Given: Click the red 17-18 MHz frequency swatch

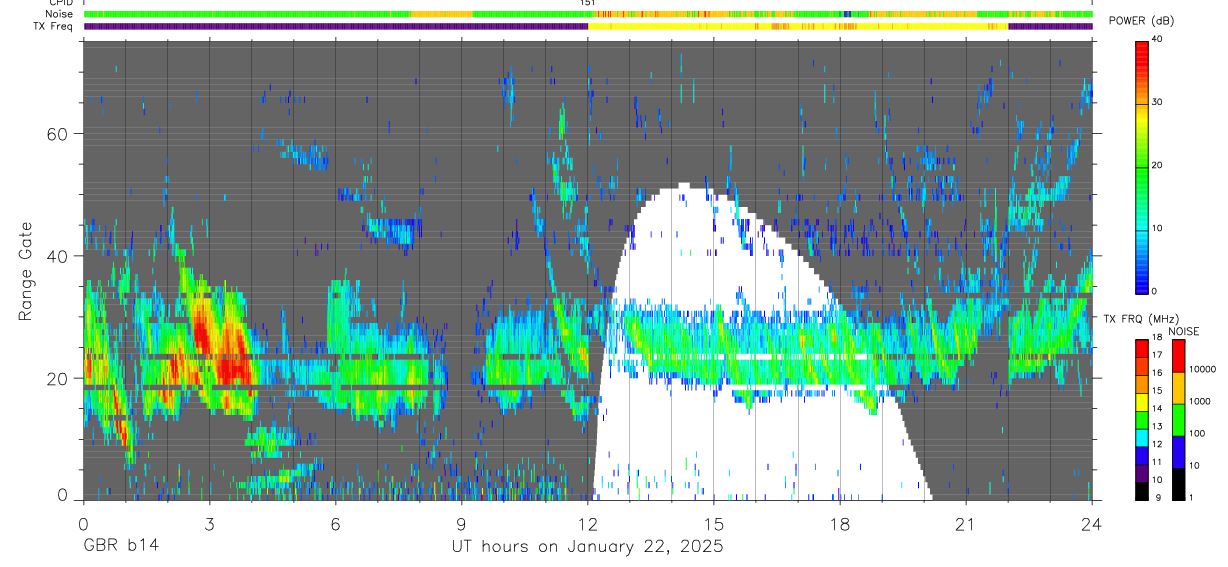Looking at the screenshot, I should tap(1142, 349).
